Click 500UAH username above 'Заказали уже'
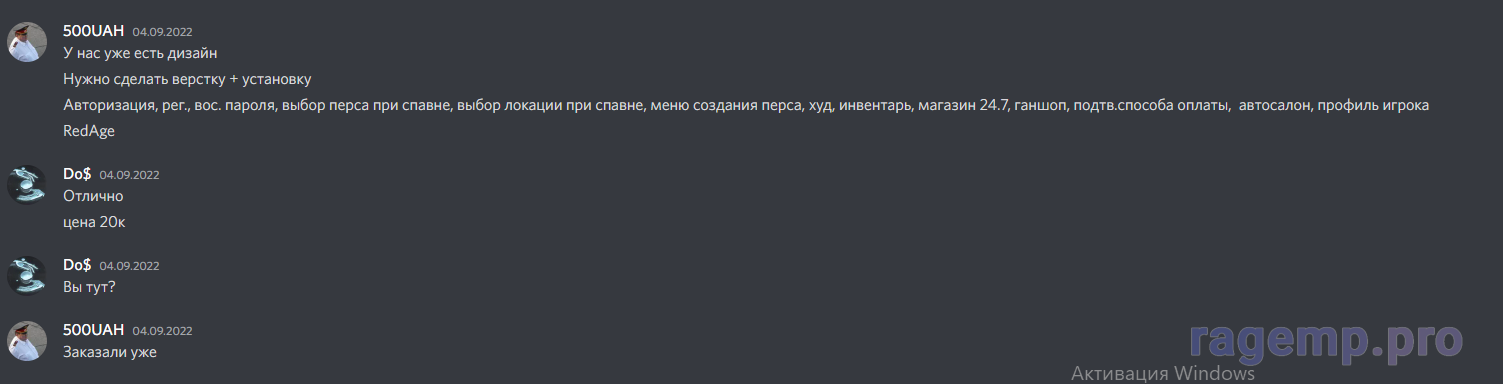The height and width of the screenshot is (384, 1503). pos(93,330)
